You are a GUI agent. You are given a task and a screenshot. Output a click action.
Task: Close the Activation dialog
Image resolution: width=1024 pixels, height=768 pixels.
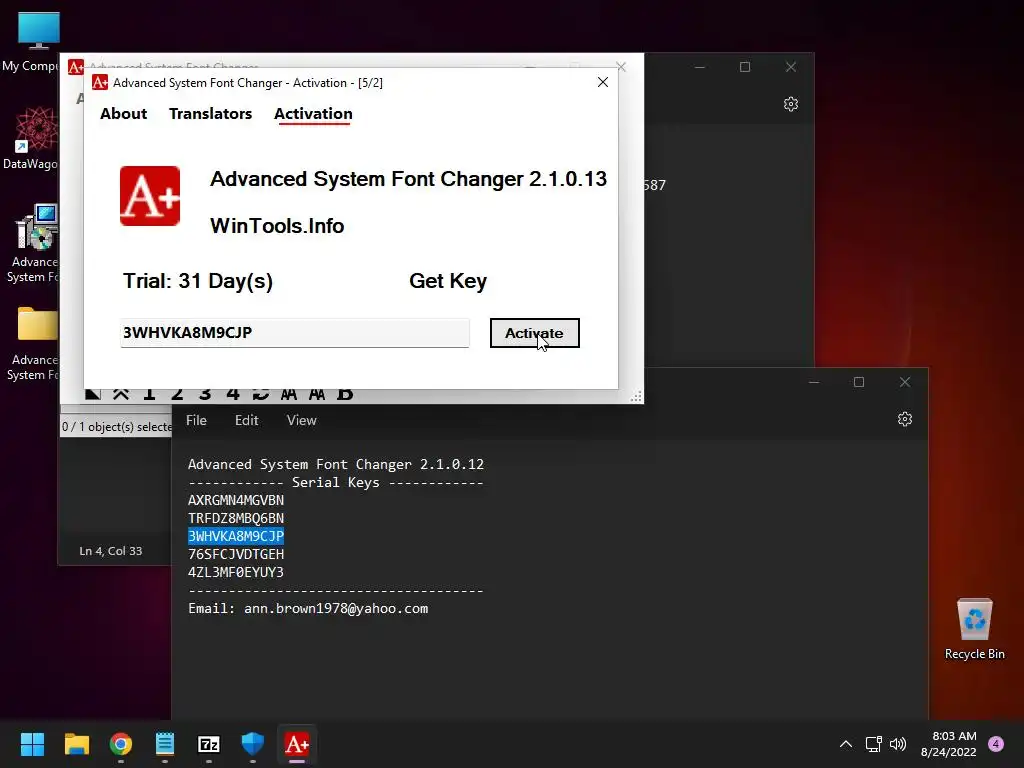click(x=603, y=82)
